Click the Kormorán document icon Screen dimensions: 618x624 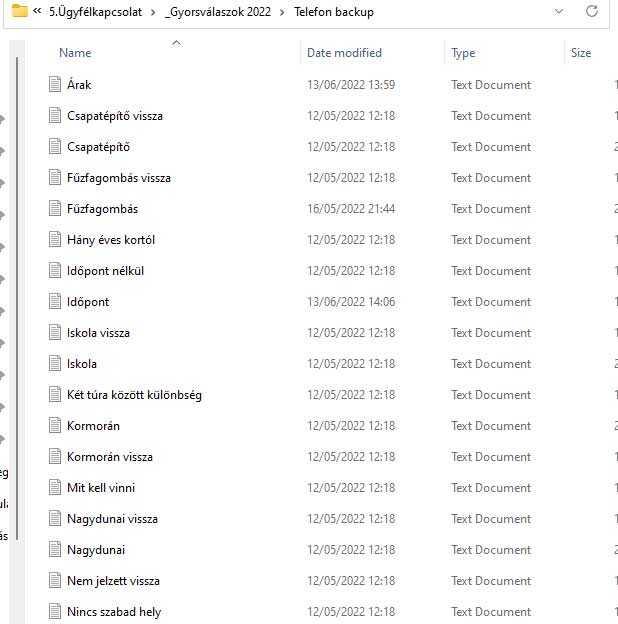click(55, 426)
